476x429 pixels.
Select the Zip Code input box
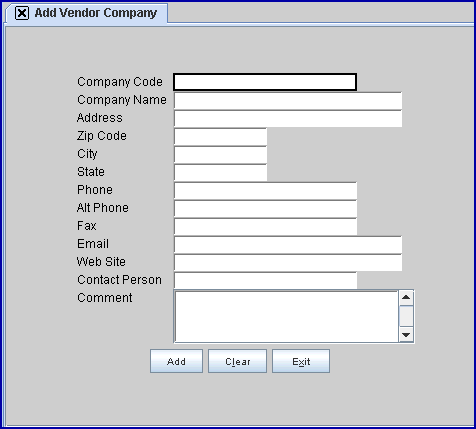pos(220,136)
